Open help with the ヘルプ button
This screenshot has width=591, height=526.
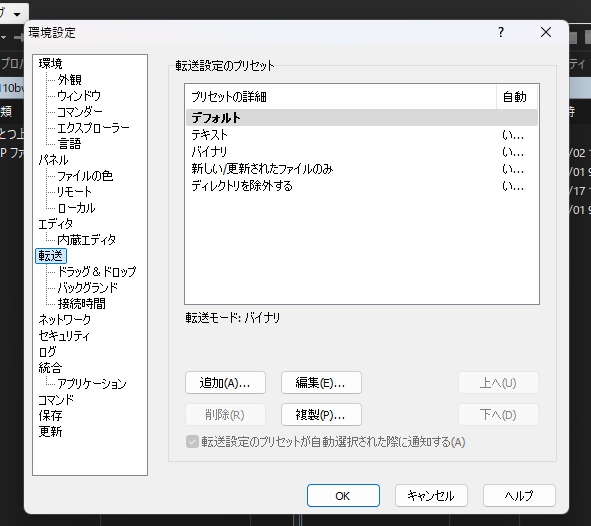[519, 496]
